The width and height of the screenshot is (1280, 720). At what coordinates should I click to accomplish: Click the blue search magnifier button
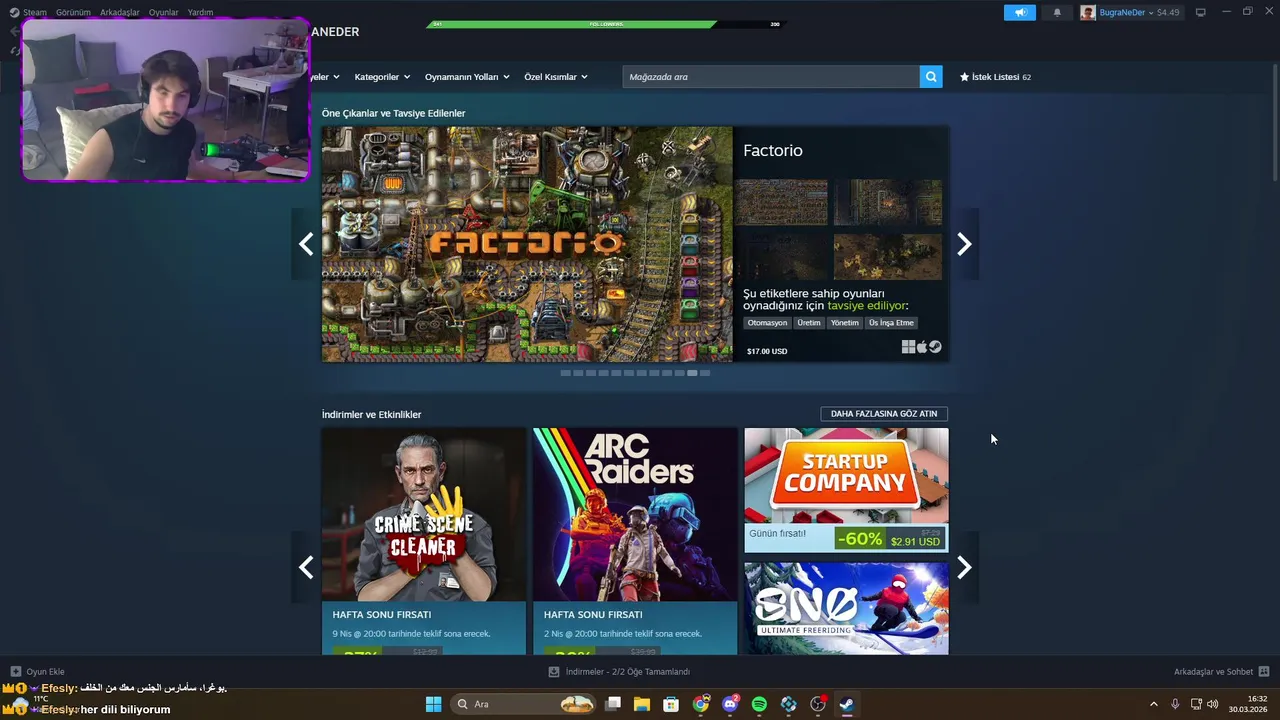[x=931, y=77]
